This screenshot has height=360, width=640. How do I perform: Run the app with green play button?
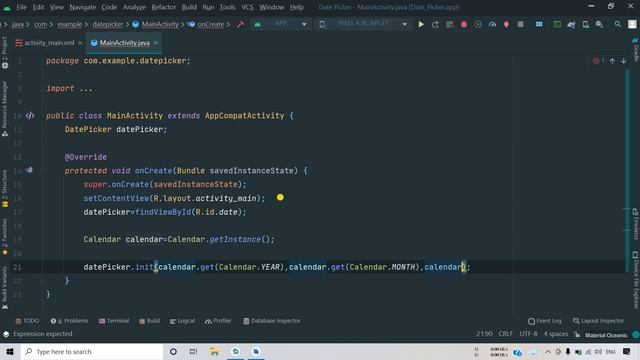coord(421,24)
